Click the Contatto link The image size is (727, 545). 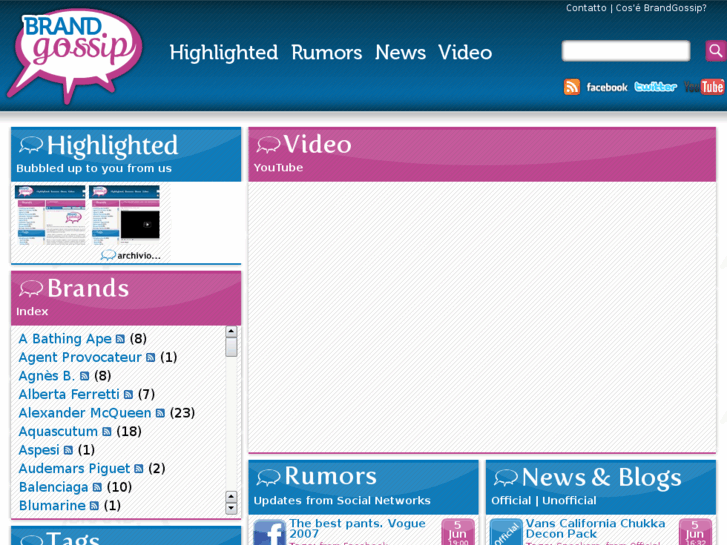586,8
